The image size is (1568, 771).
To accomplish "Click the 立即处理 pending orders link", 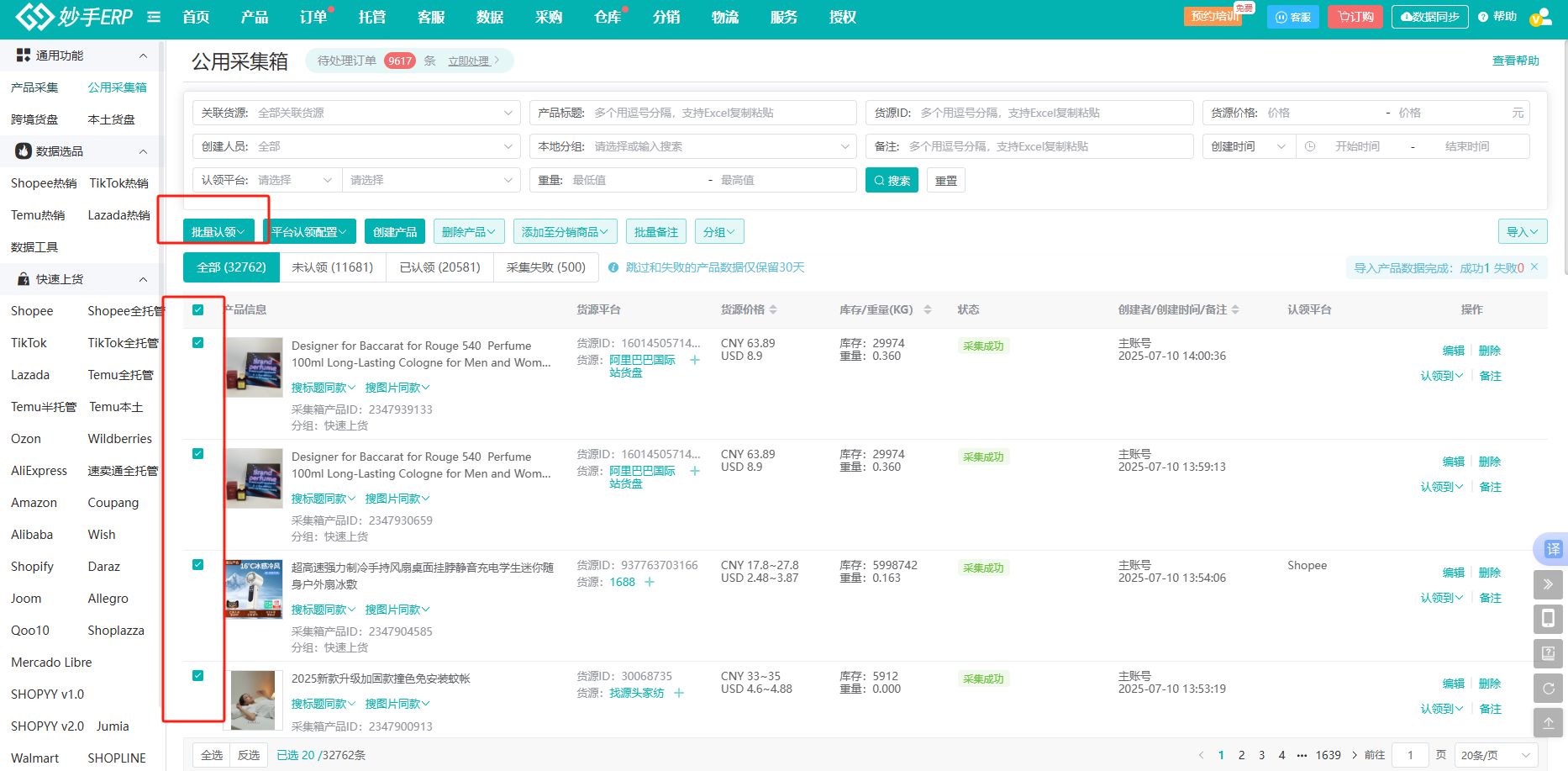I will tap(469, 61).
